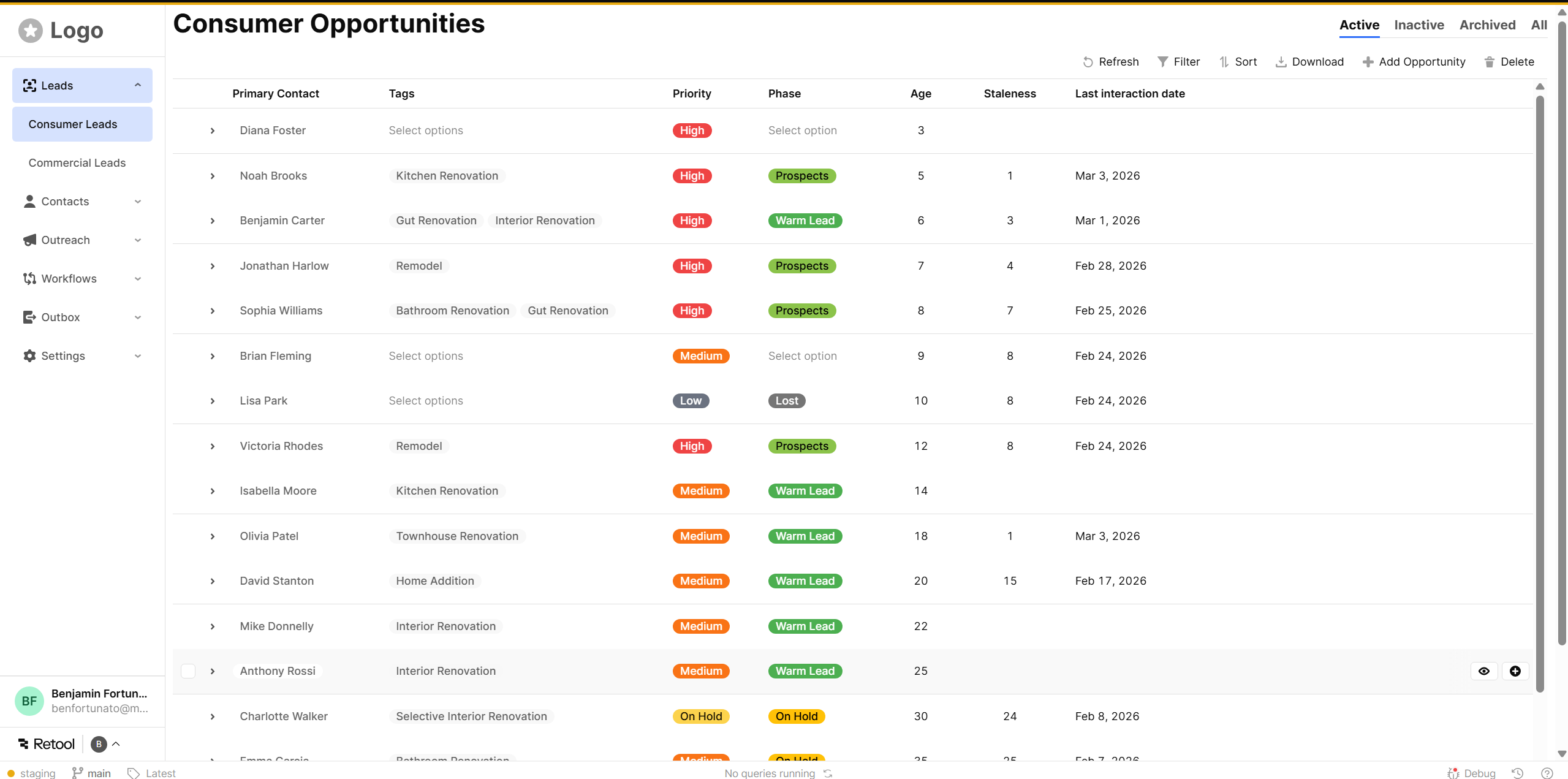Click the help question mark icon
Screen dimensions: 1568x779
click(x=1547, y=773)
